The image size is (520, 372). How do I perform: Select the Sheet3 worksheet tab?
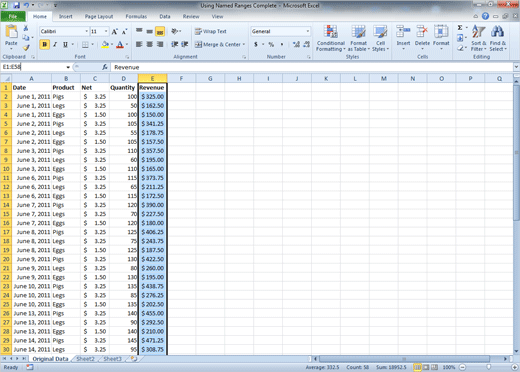113,359
